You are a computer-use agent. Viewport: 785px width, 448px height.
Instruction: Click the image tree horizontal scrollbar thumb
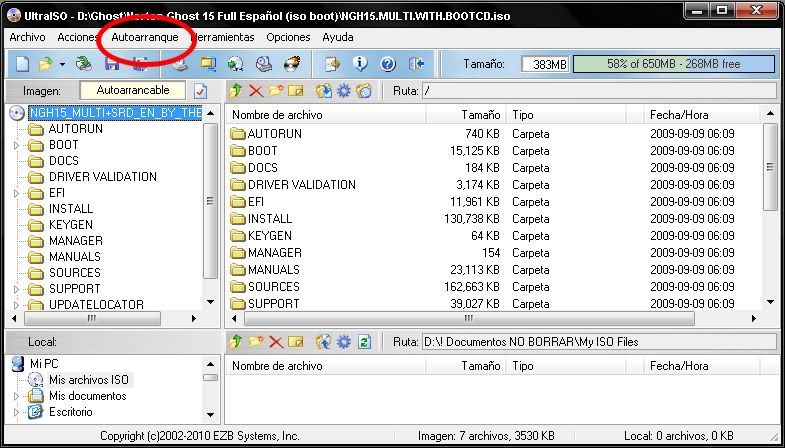point(92,318)
